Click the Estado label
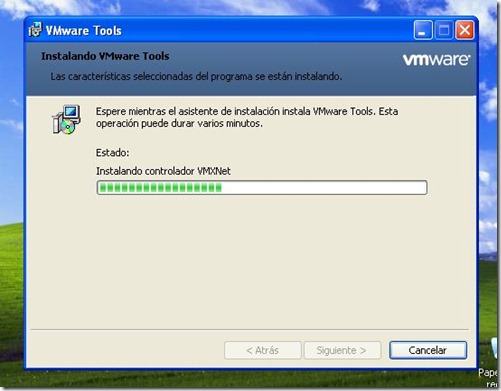This screenshot has width=501, height=391. [x=113, y=153]
